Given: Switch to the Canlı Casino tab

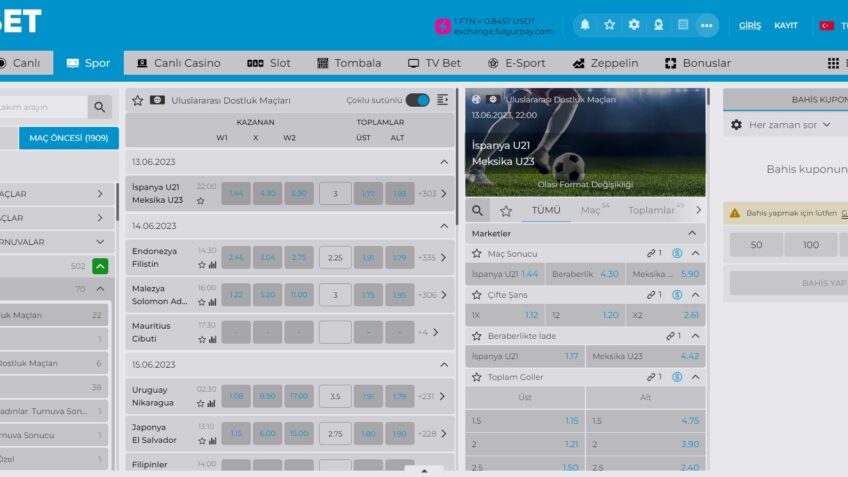Looking at the screenshot, I should 178,63.
